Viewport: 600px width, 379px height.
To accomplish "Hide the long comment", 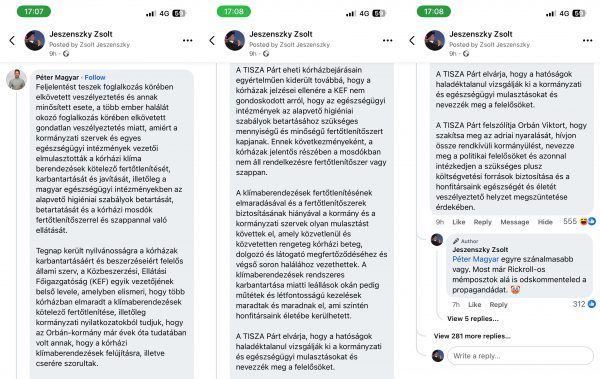I will tap(545, 222).
